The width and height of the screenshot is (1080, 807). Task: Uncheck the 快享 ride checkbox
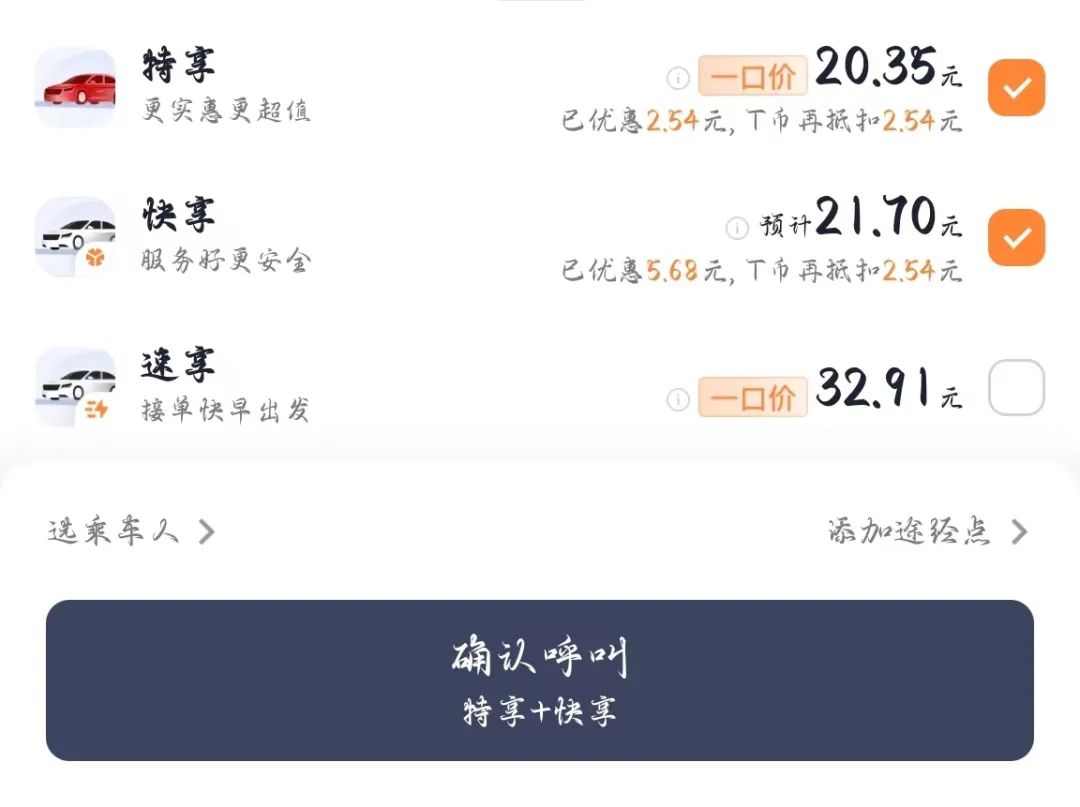point(1016,238)
